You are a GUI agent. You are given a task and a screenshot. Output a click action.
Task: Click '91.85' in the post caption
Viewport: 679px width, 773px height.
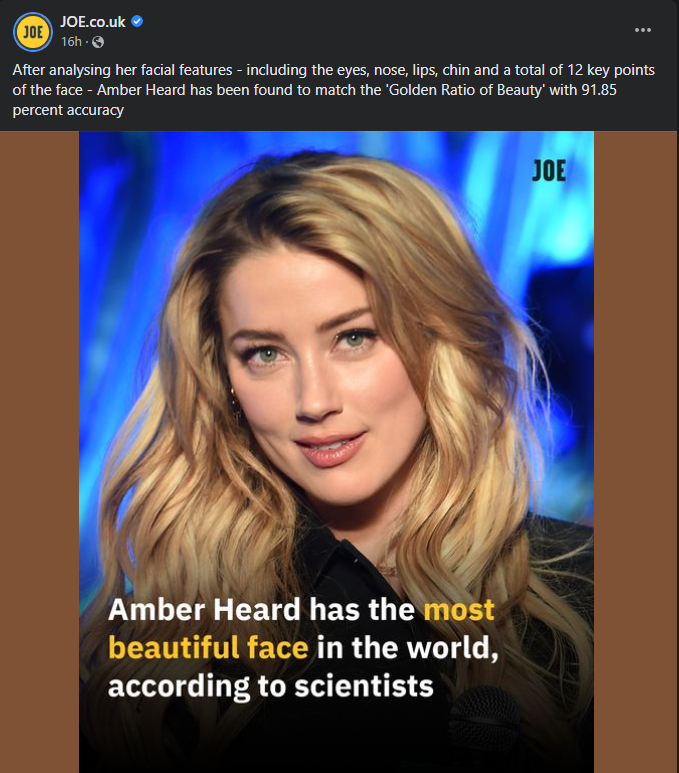(598, 90)
